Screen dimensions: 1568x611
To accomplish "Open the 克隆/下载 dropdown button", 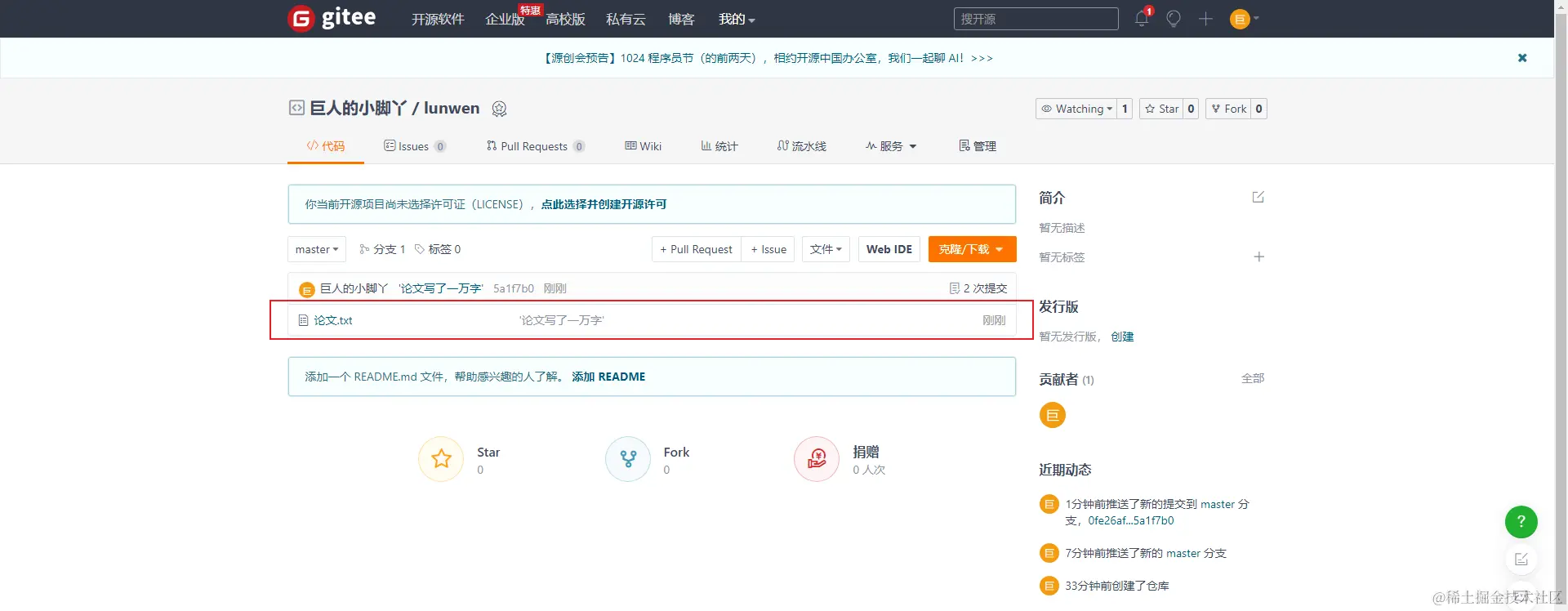I will pyautogui.click(x=972, y=249).
